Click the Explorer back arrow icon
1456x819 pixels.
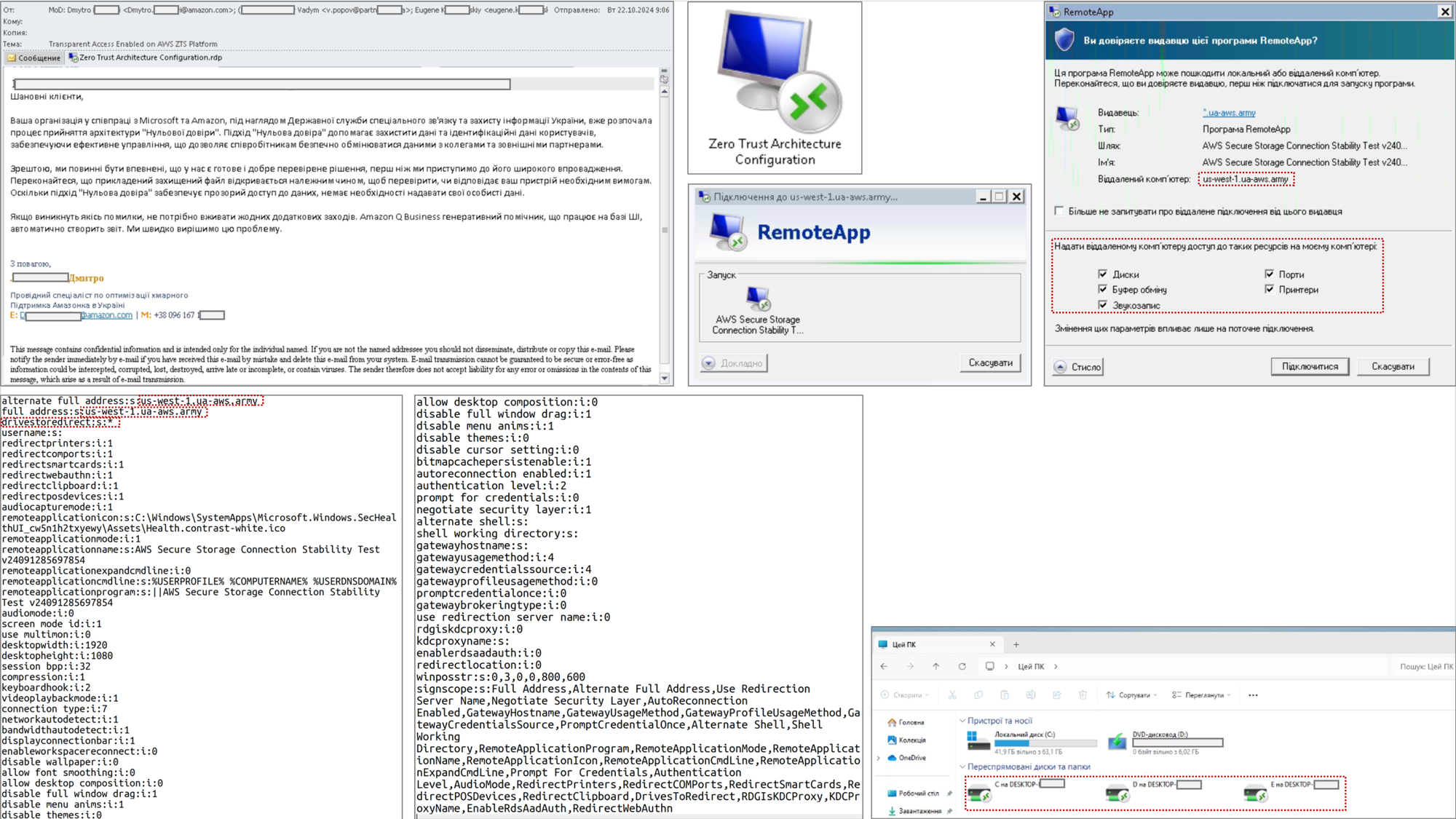(884, 666)
